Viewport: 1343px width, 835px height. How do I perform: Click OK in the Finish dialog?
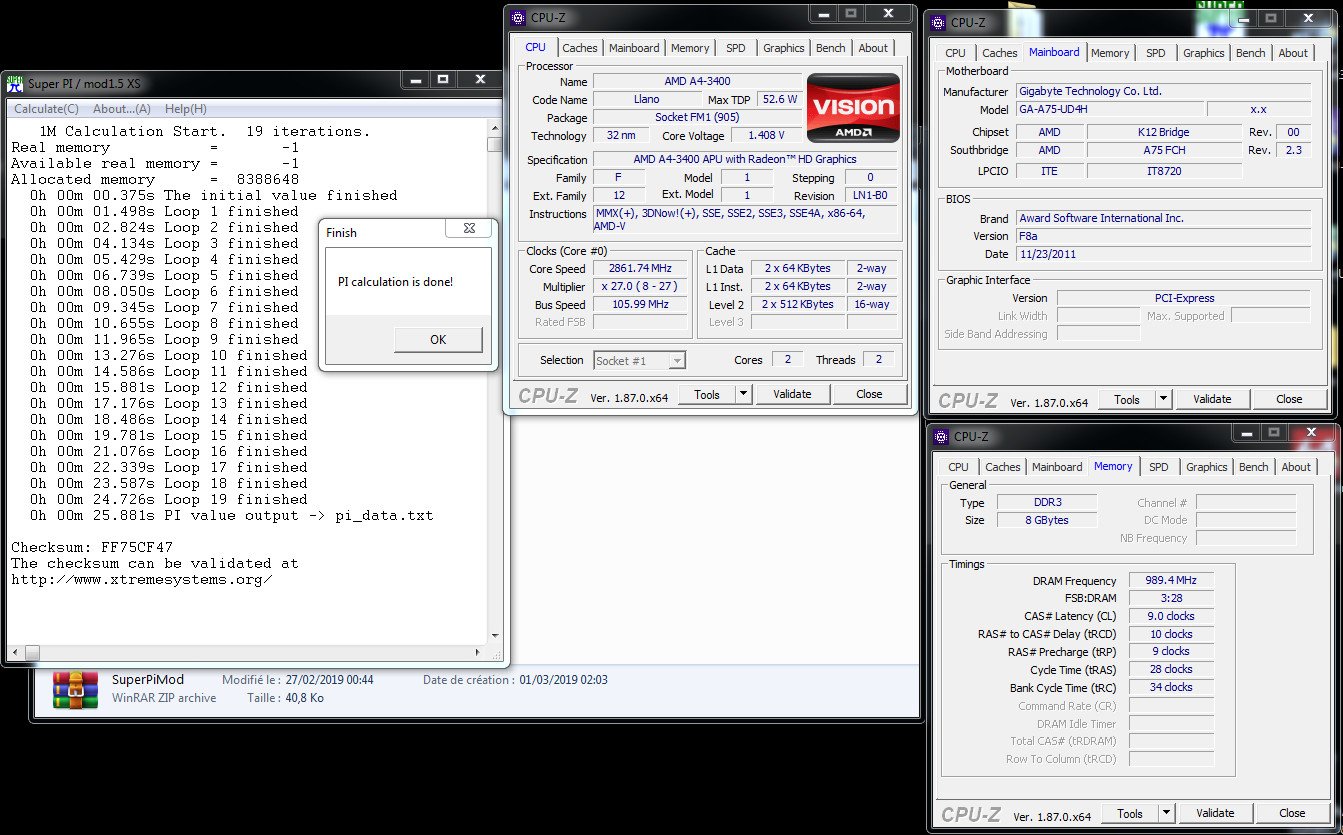438,339
